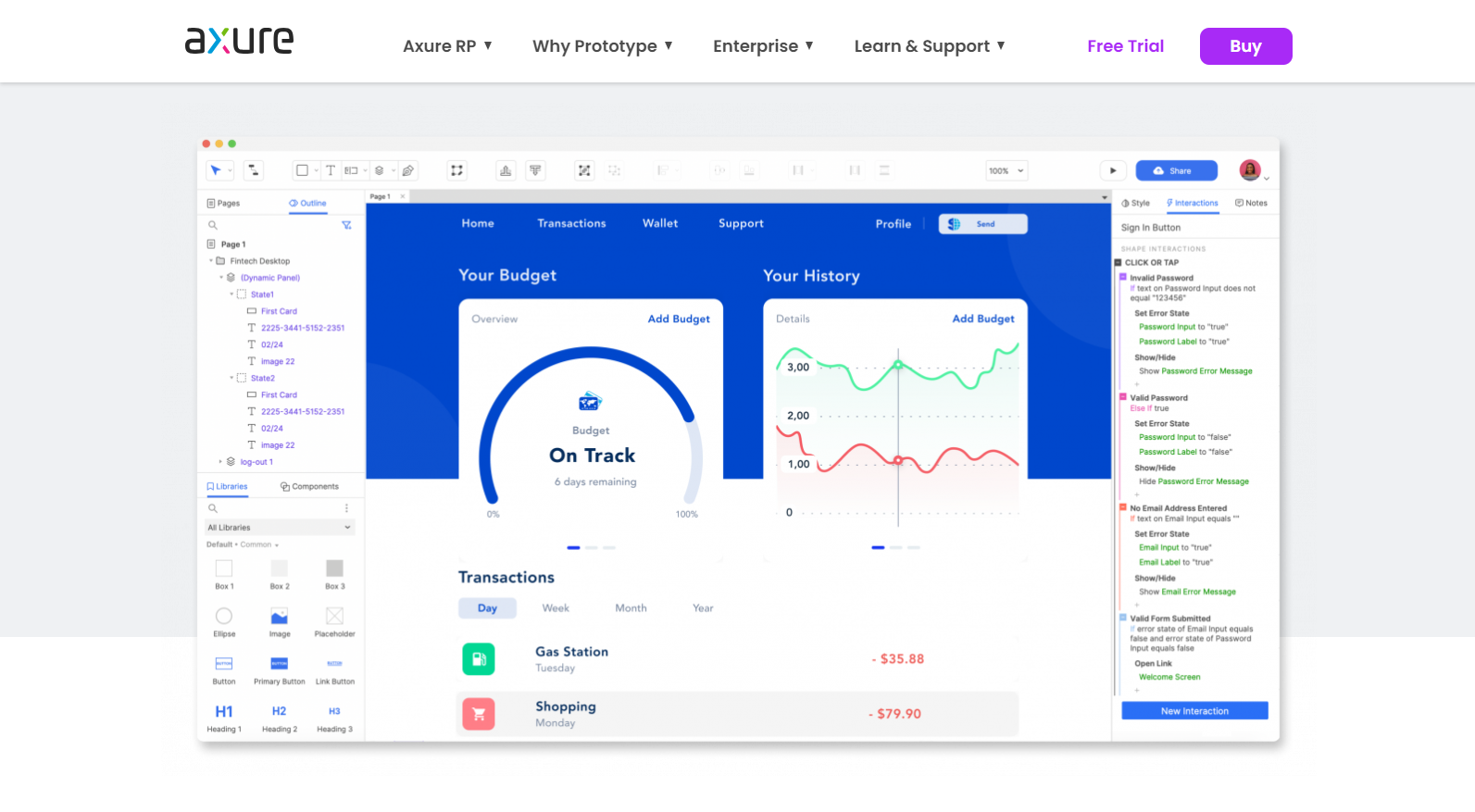Screen dimensions: 1475x812
Task: Collapse the Fintech Desktop folder
Action: point(211,261)
